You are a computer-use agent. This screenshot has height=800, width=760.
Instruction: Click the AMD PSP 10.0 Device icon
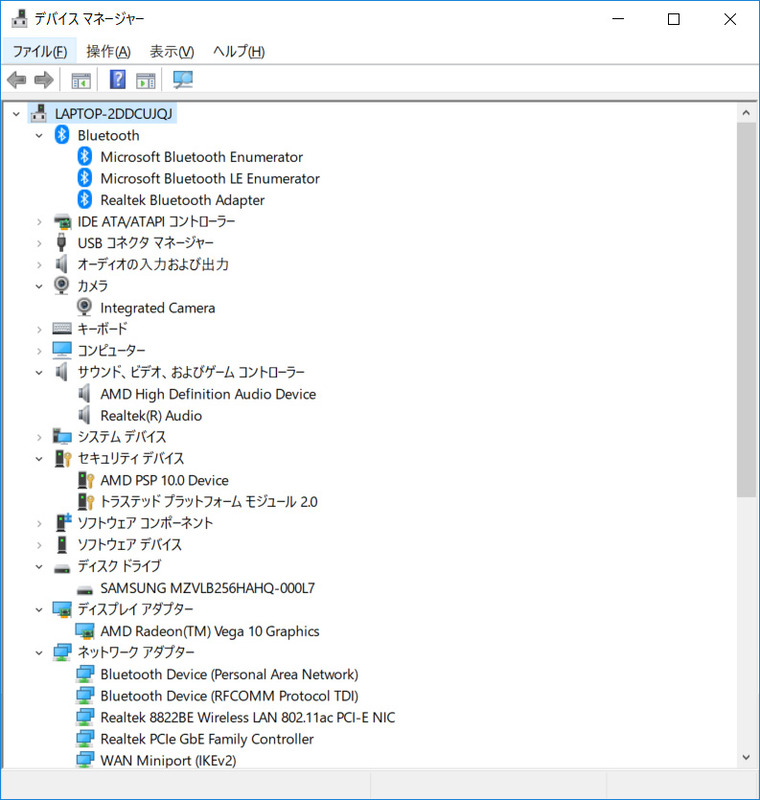pyautogui.click(x=85, y=480)
